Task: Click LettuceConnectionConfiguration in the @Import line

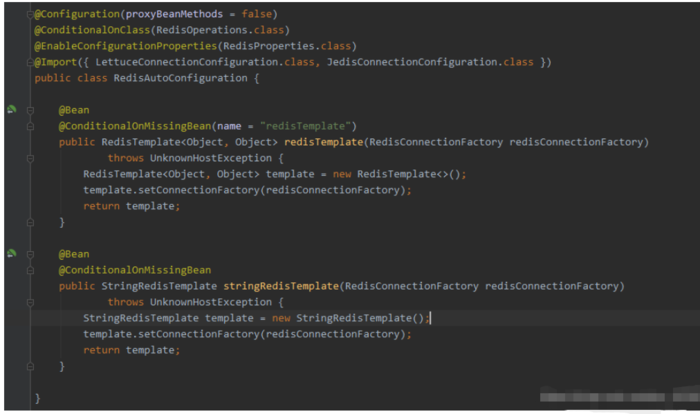Action: pos(187,62)
